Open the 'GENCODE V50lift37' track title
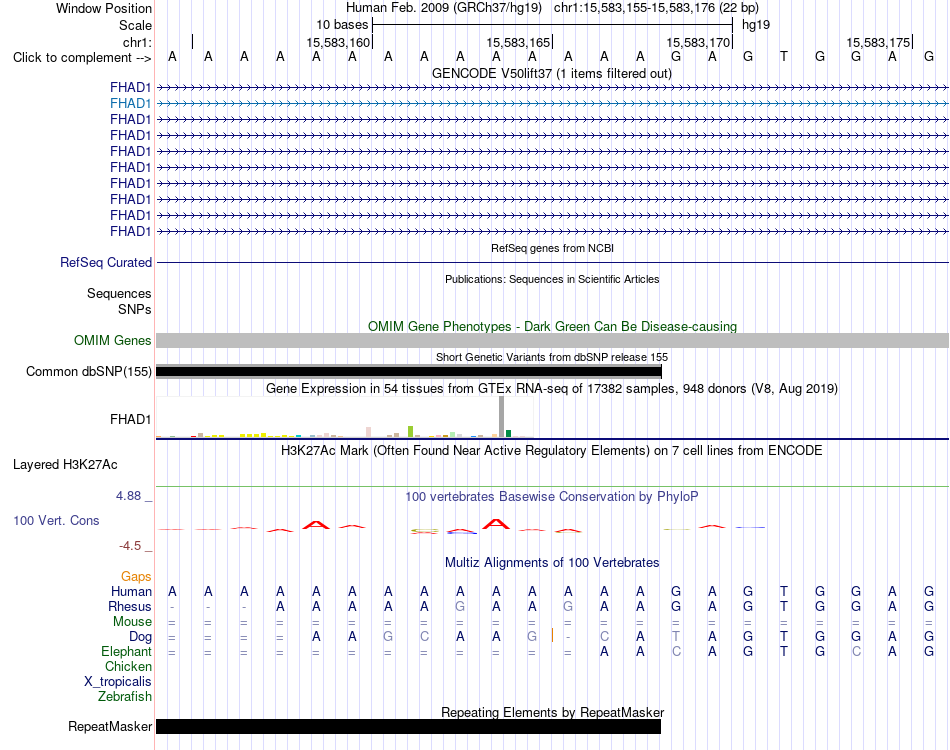The height and width of the screenshot is (750, 950). tap(552, 73)
